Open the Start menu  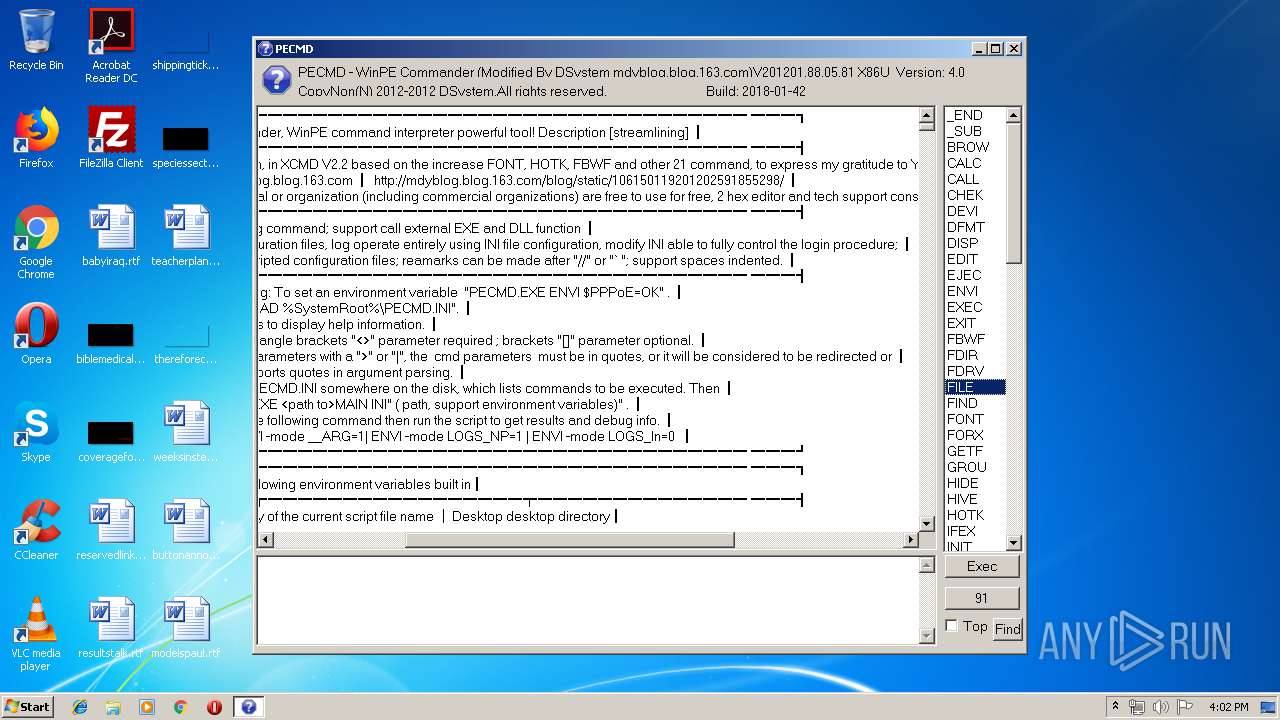click(27, 707)
